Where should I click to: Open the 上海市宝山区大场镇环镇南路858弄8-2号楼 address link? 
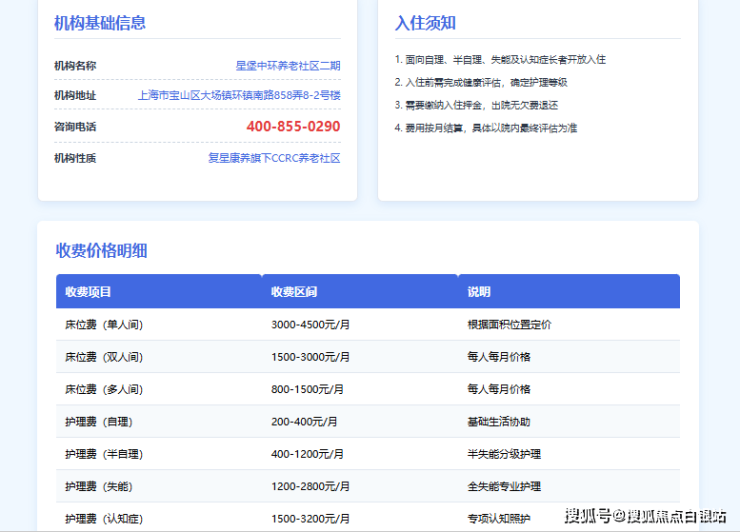point(239,95)
